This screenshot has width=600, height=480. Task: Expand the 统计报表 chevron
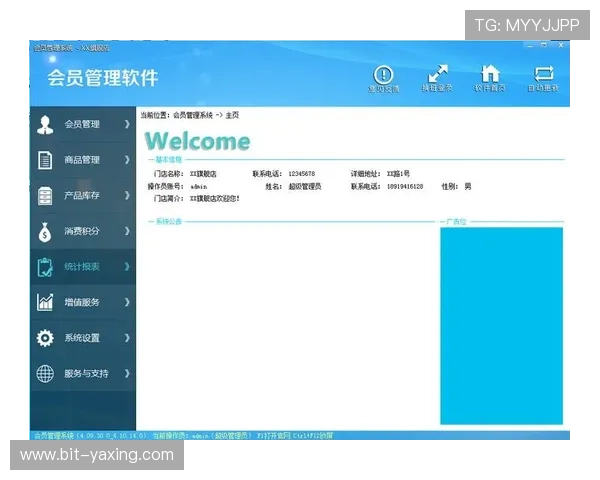(x=127, y=266)
